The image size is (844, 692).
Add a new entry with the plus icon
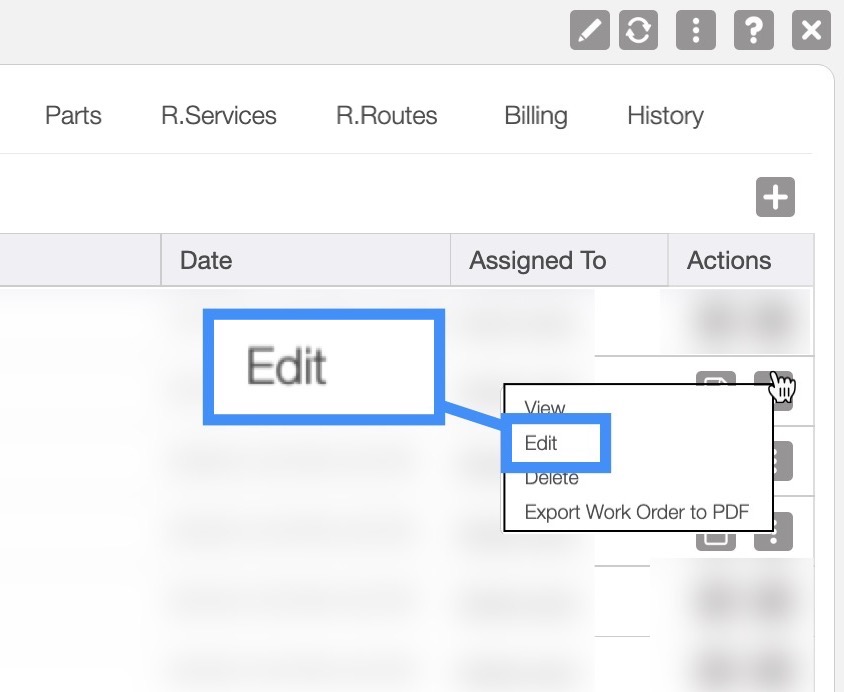pos(775,197)
